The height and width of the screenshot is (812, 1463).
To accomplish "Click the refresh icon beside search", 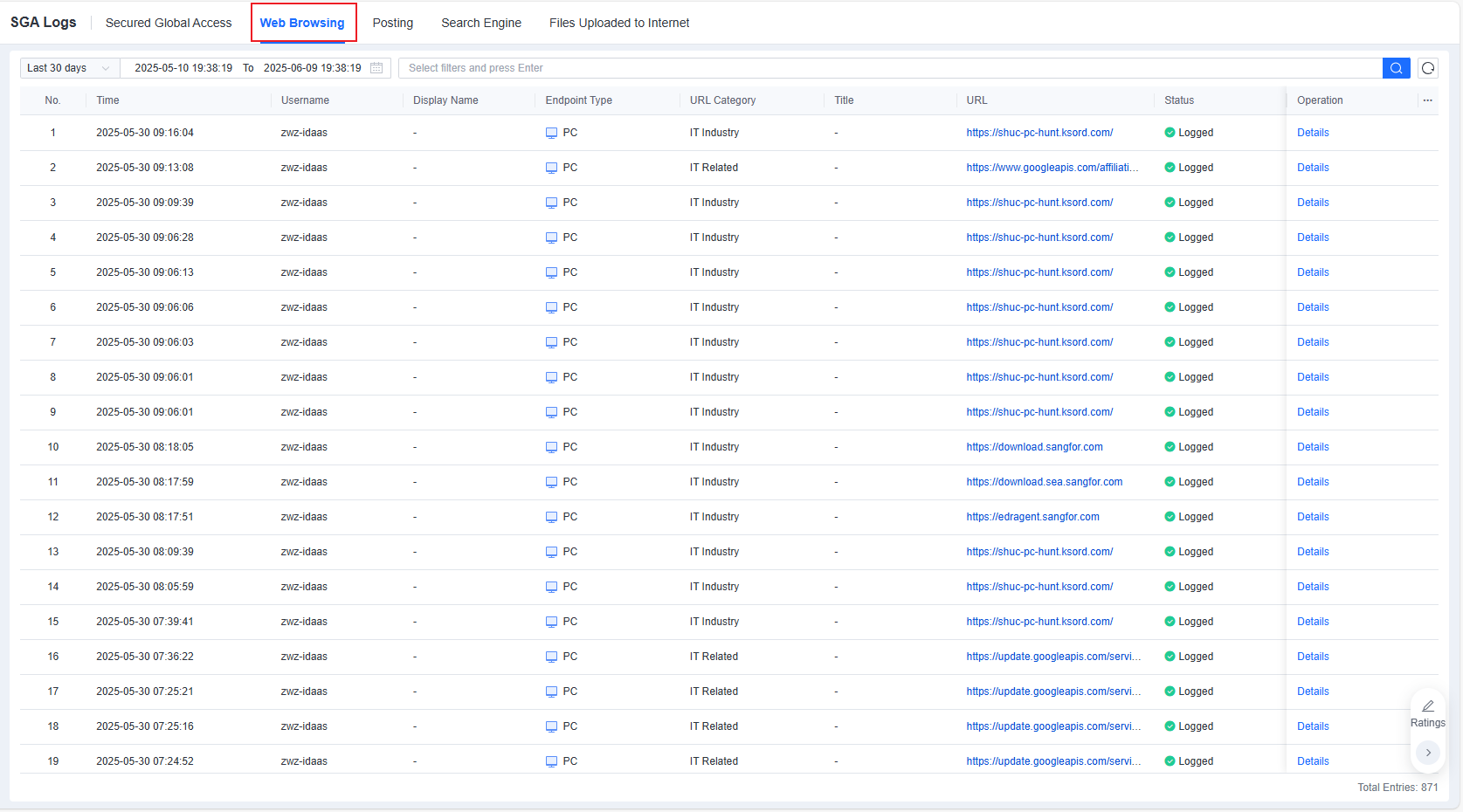I will point(1428,68).
